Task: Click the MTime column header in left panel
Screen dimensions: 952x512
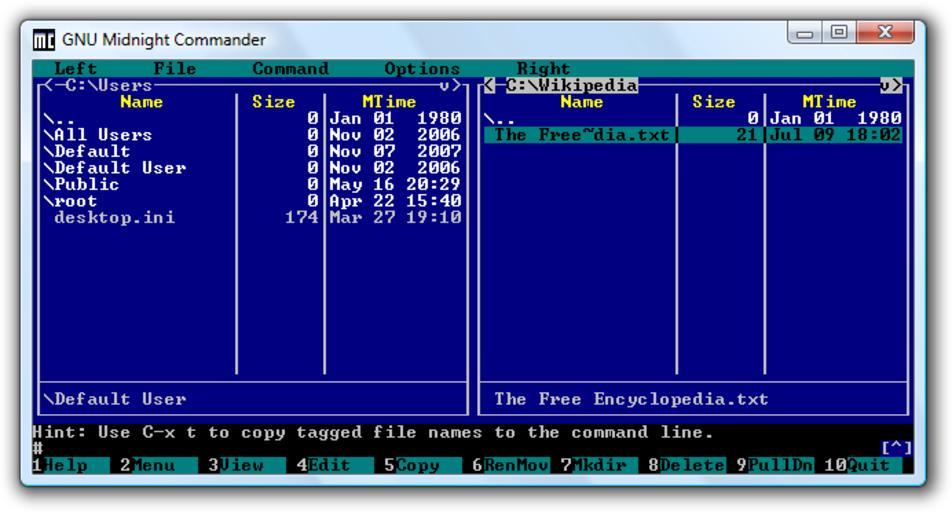Action: (x=389, y=102)
